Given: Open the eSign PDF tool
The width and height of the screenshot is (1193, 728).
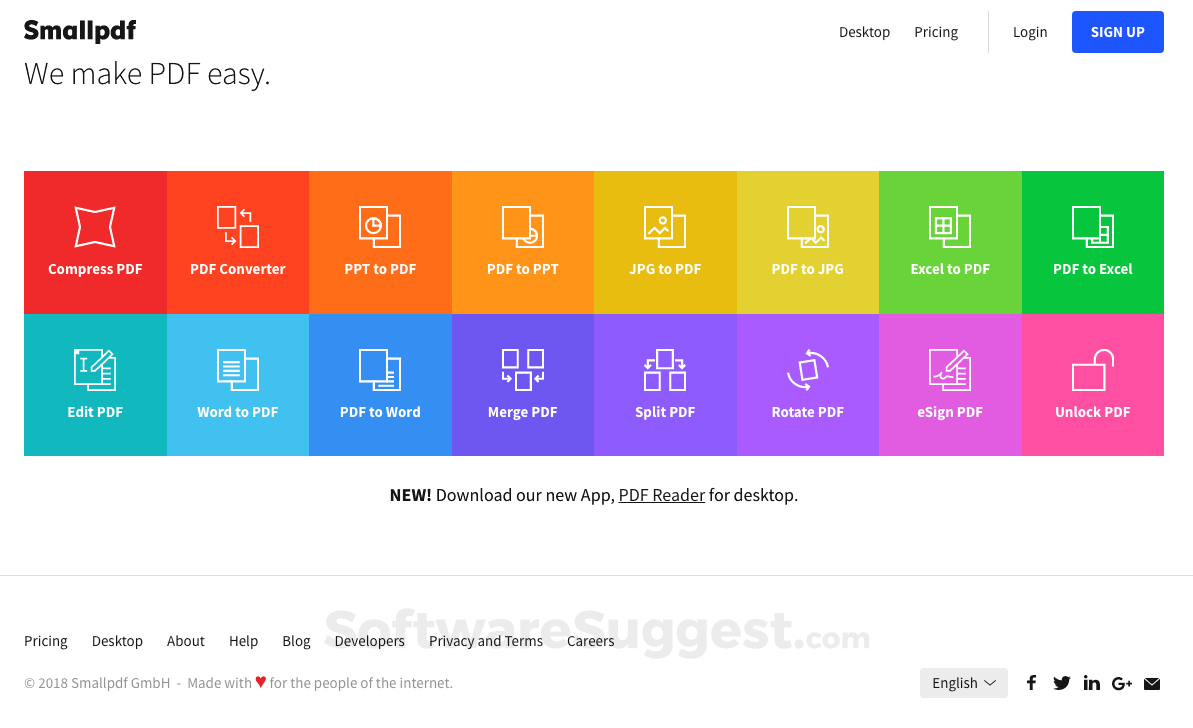Looking at the screenshot, I should (x=950, y=384).
